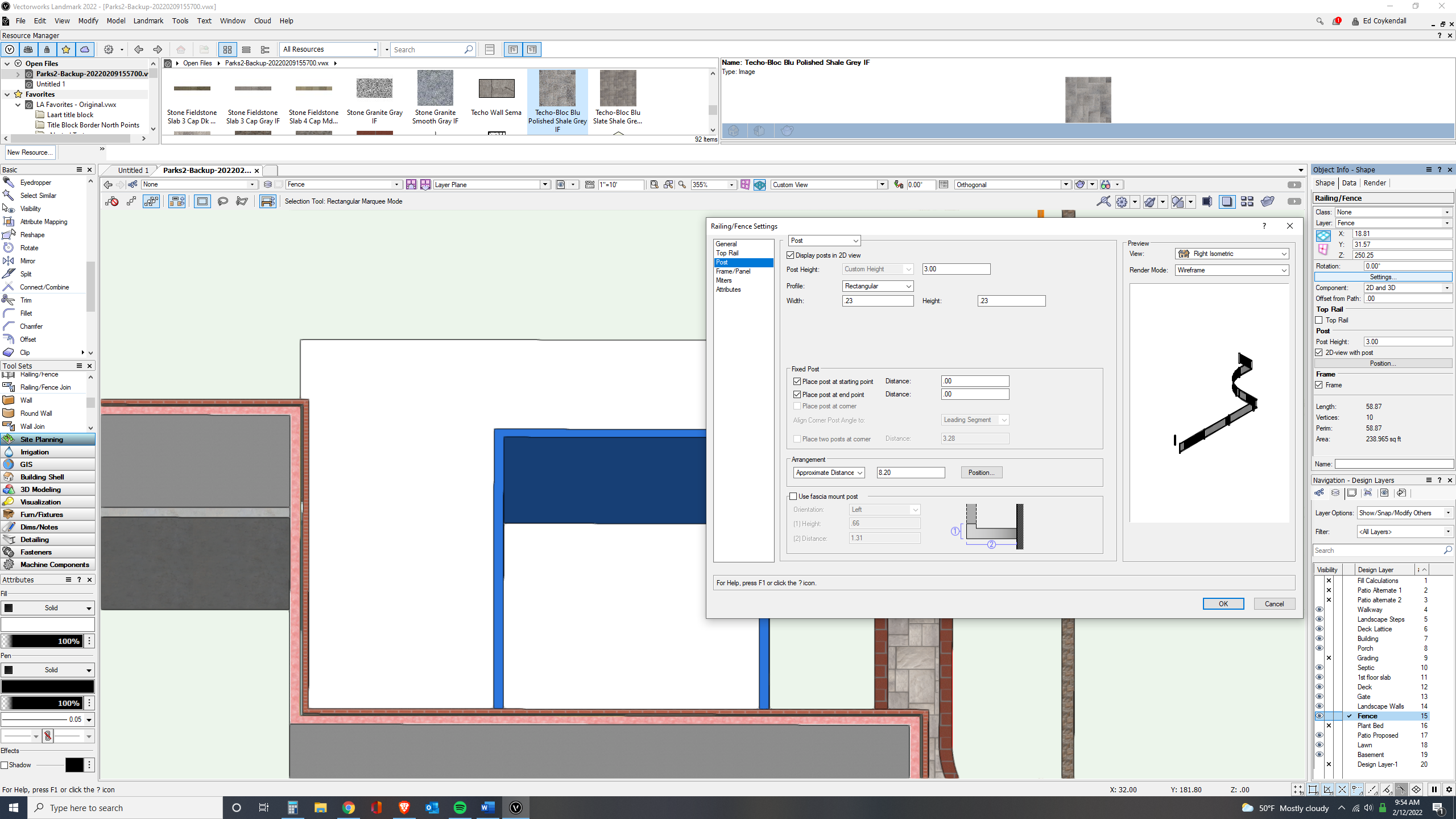Viewport: 1456px width, 819px height.
Task: Click the arrangement Position... button
Action: click(981, 473)
